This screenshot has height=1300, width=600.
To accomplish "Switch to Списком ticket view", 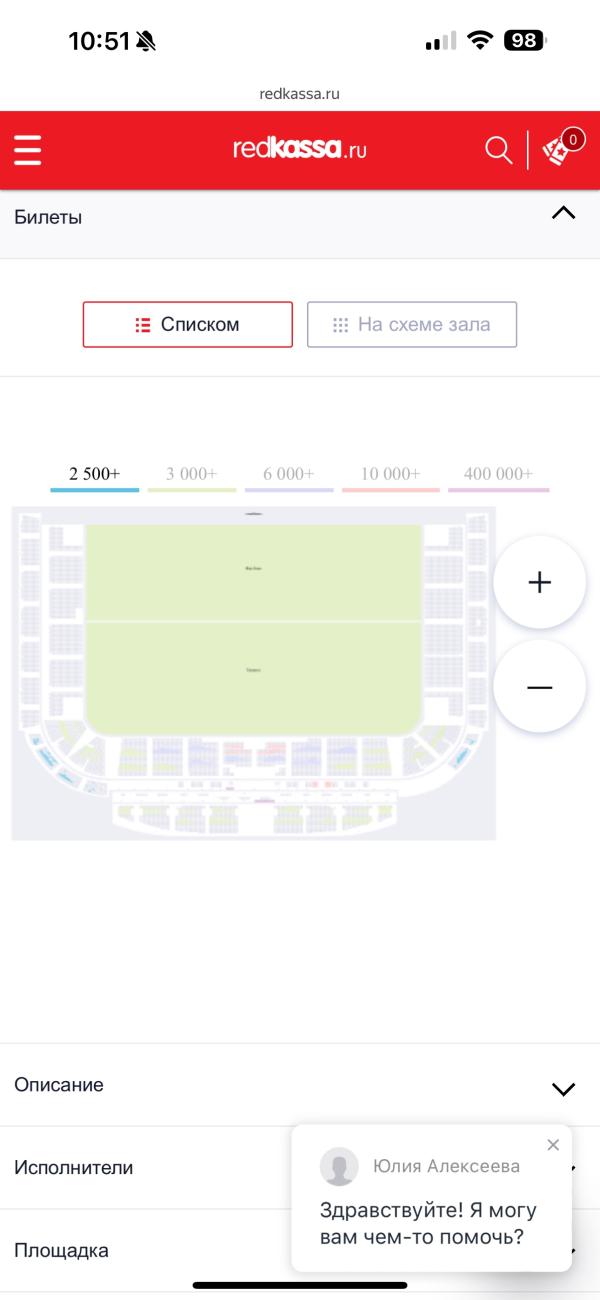I will coord(188,324).
